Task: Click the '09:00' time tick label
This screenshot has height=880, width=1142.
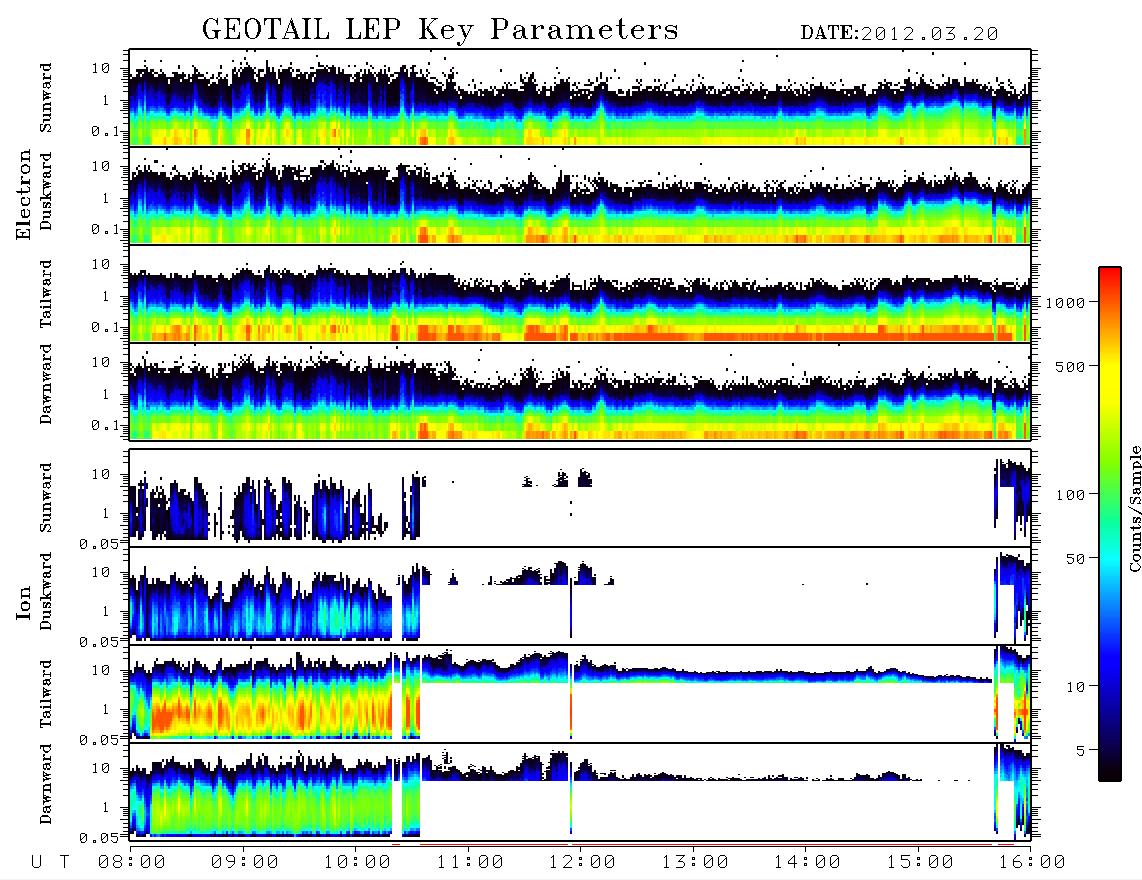Action: tap(245, 862)
